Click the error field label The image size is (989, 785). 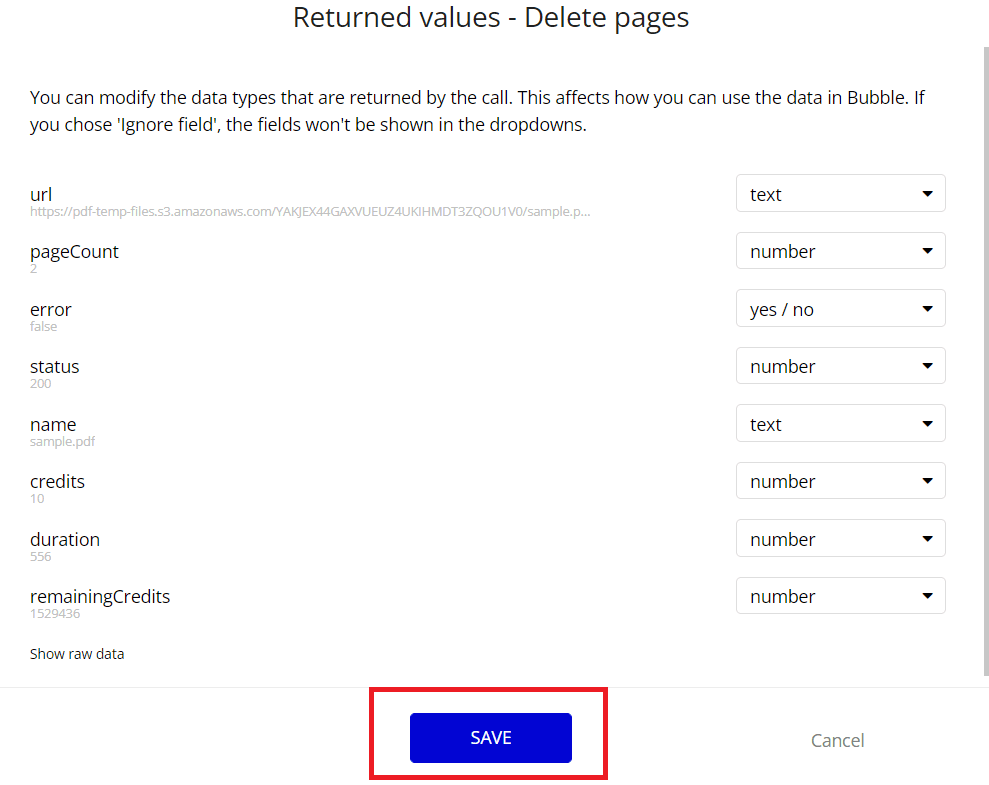(x=51, y=309)
